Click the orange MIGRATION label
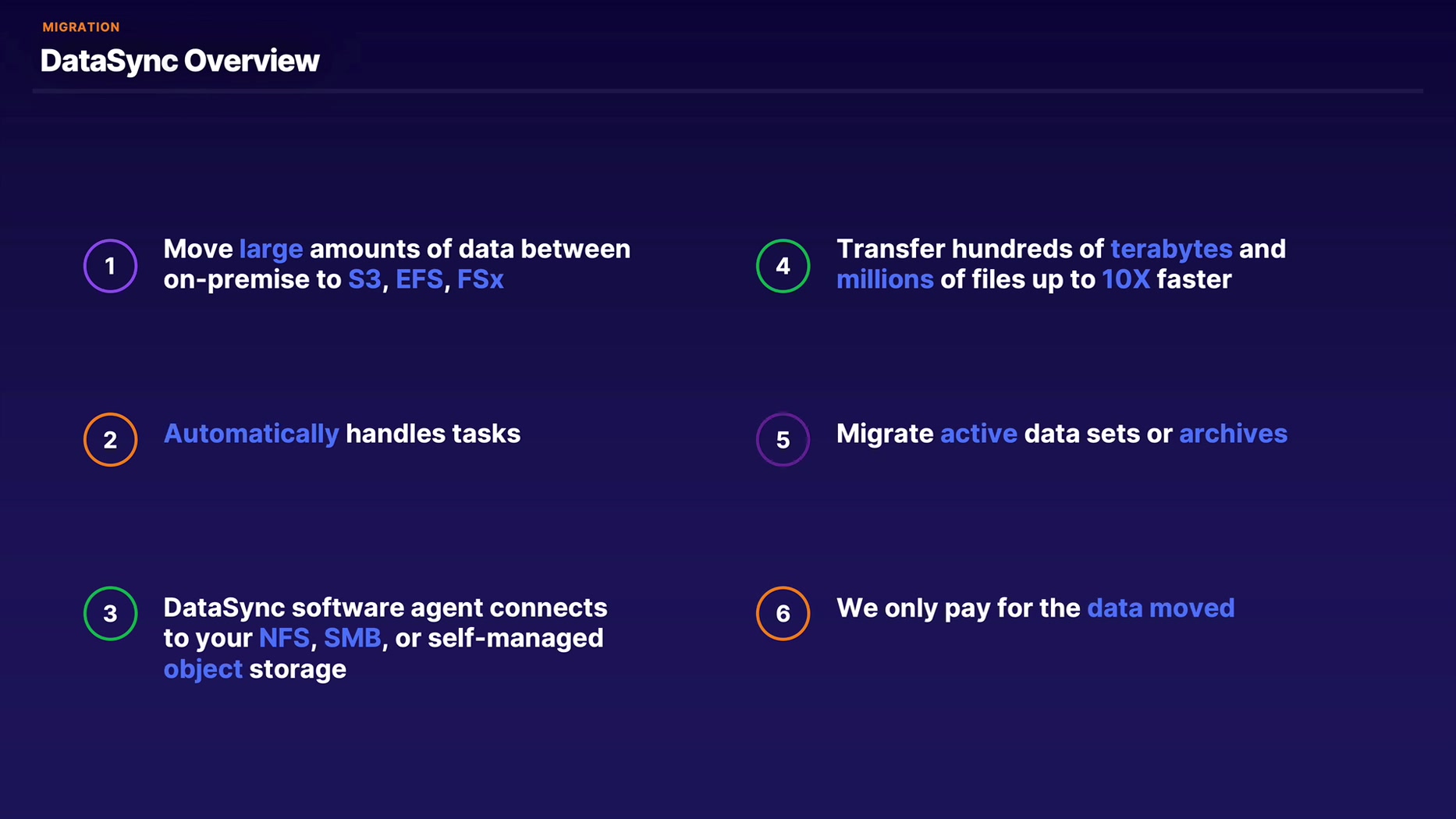This screenshot has height=819, width=1456. pos(81,27)
